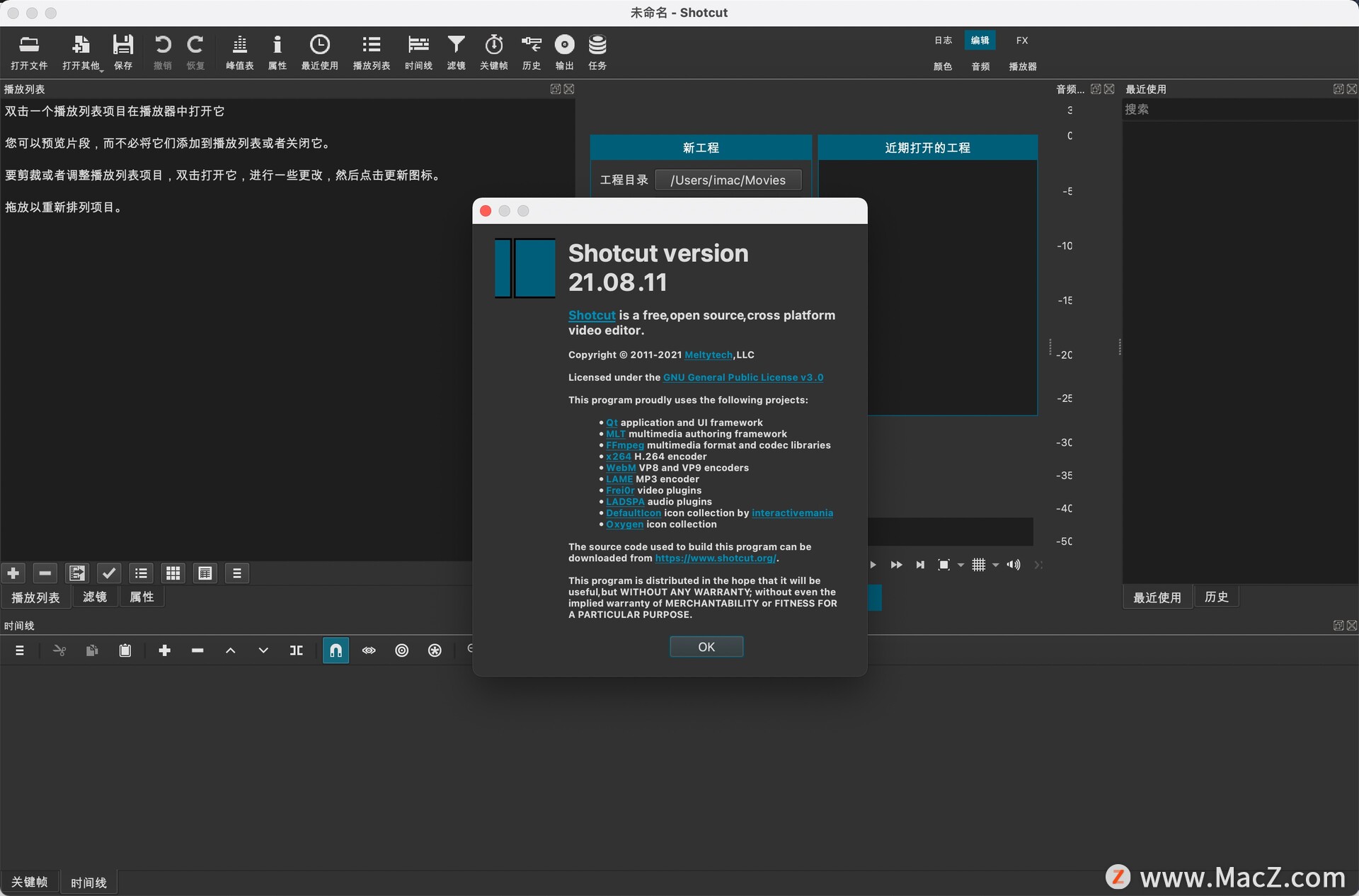The image size is (1359, 896).
Task: Open the x264 encoder link
Action: point(619,456)
